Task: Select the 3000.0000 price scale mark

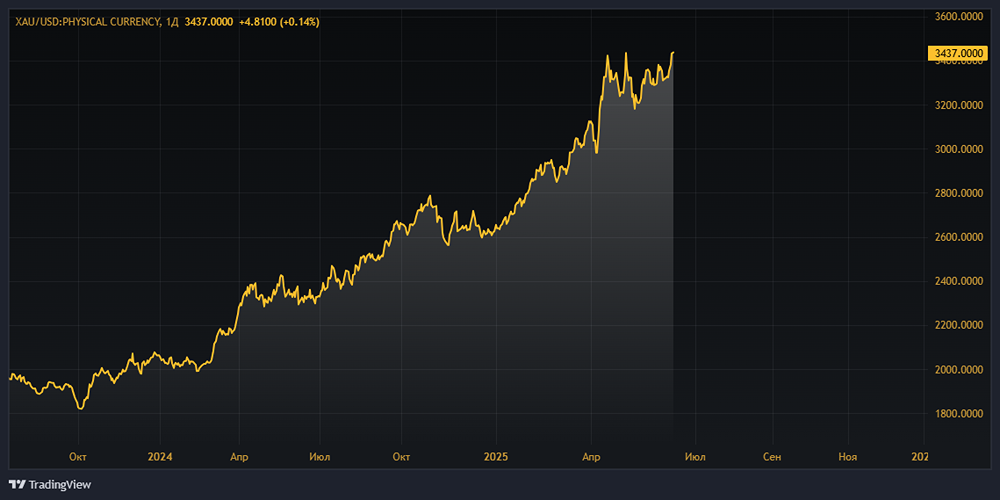Action: (959, 149)
